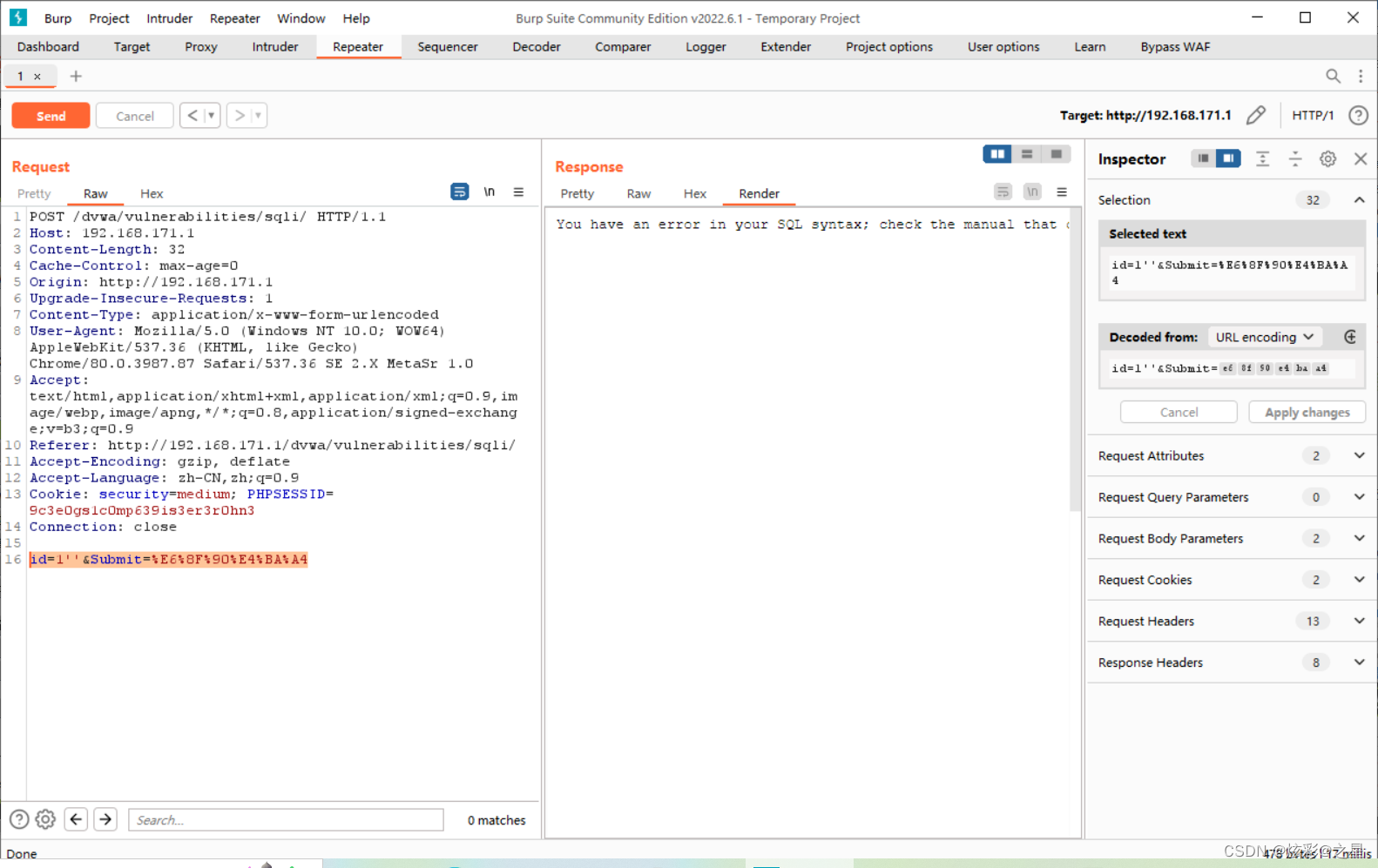Image resolution: width=1378 pixels, height=868 pixels.
Task: Close Repeater tab 1
Action: 37,77
